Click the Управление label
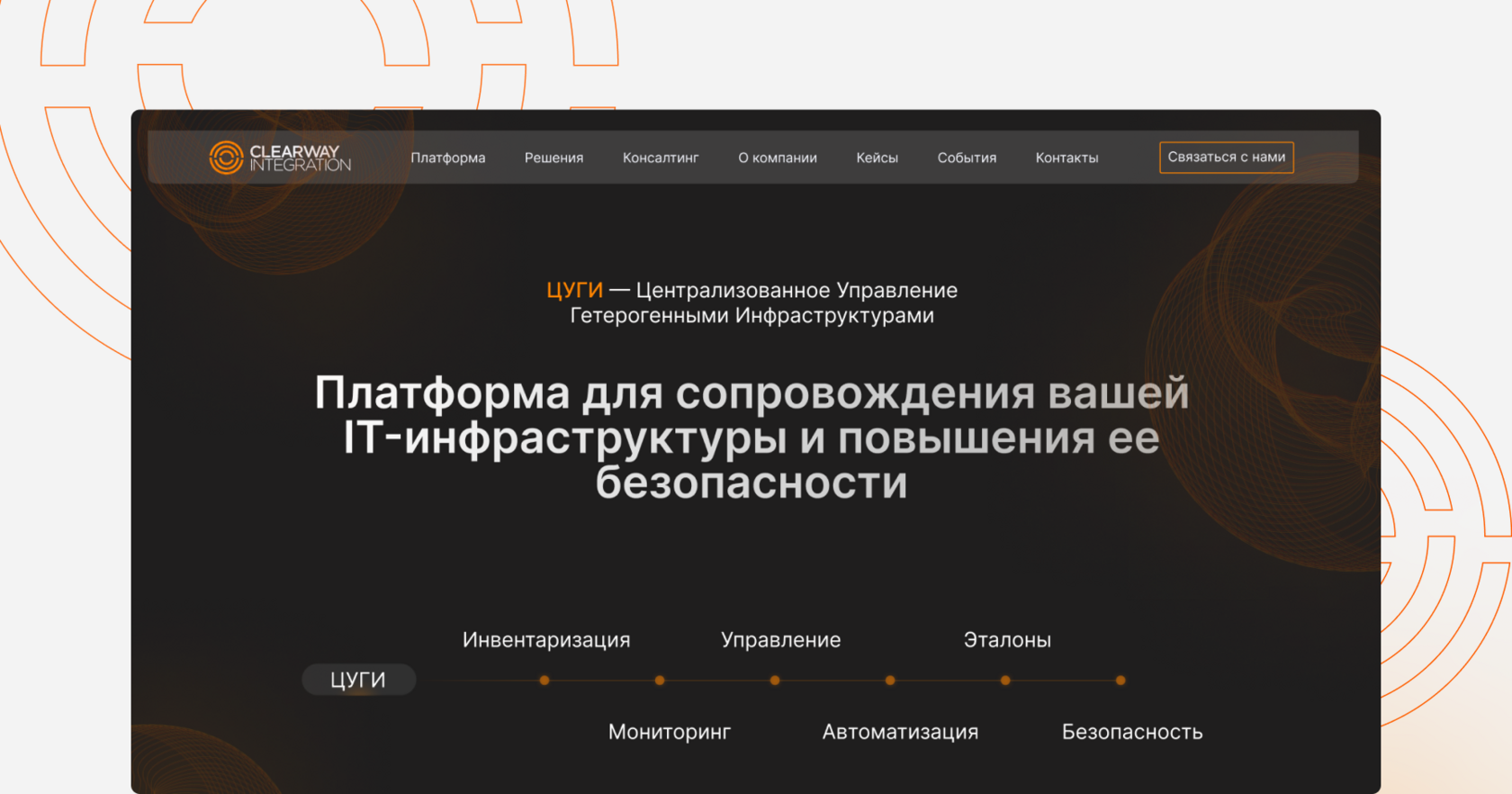1512x794 pixels. (780, 640)
